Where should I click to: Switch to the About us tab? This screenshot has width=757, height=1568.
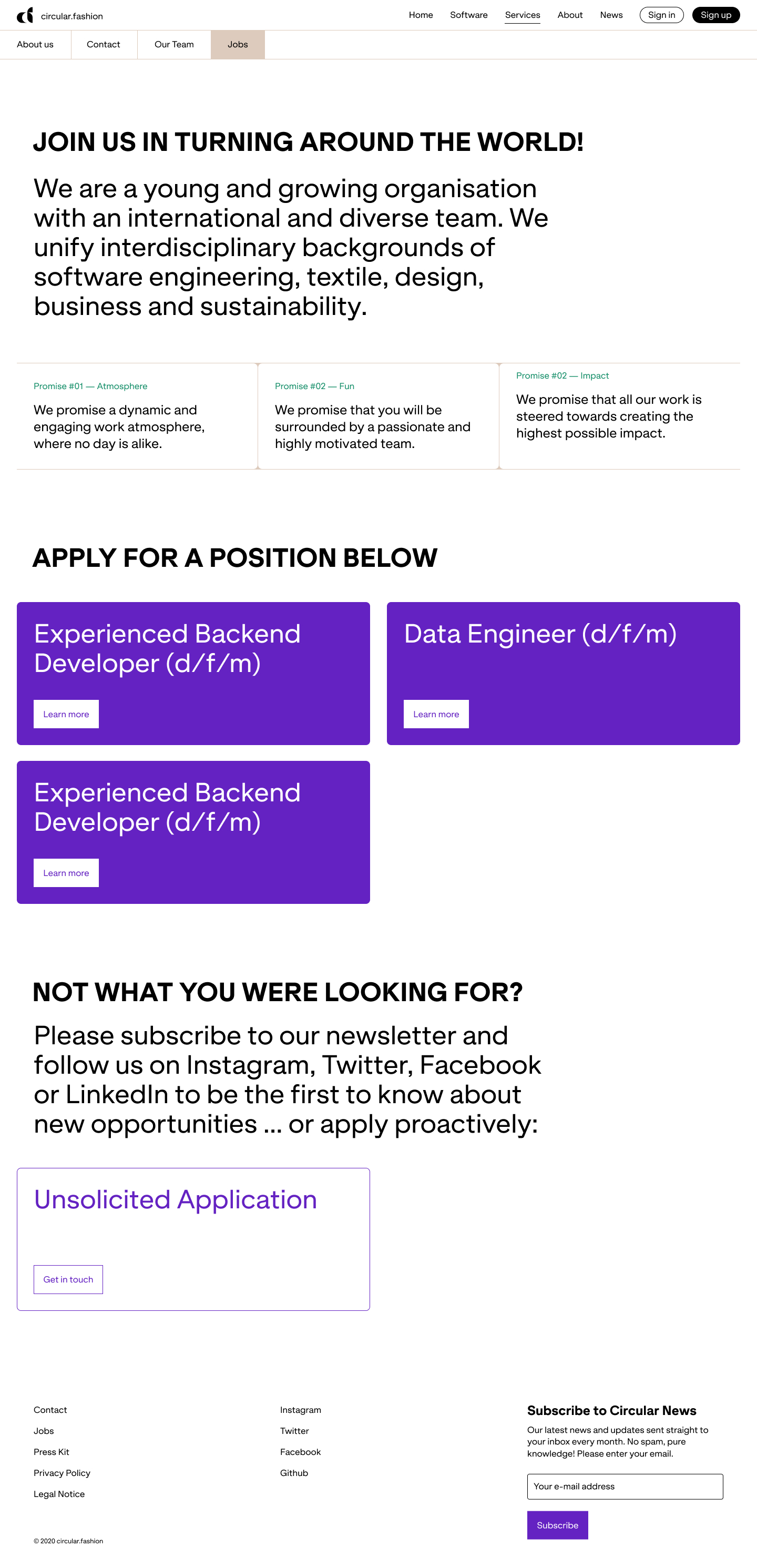35,45
